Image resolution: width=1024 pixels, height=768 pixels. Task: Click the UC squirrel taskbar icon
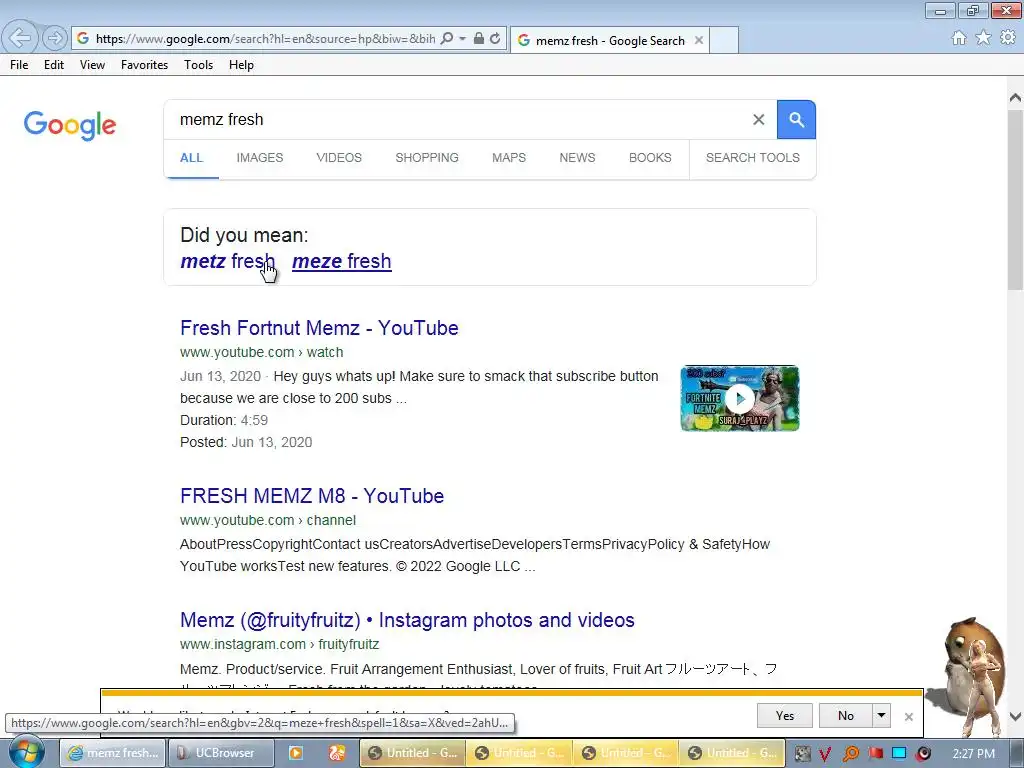tap(337, 753)
